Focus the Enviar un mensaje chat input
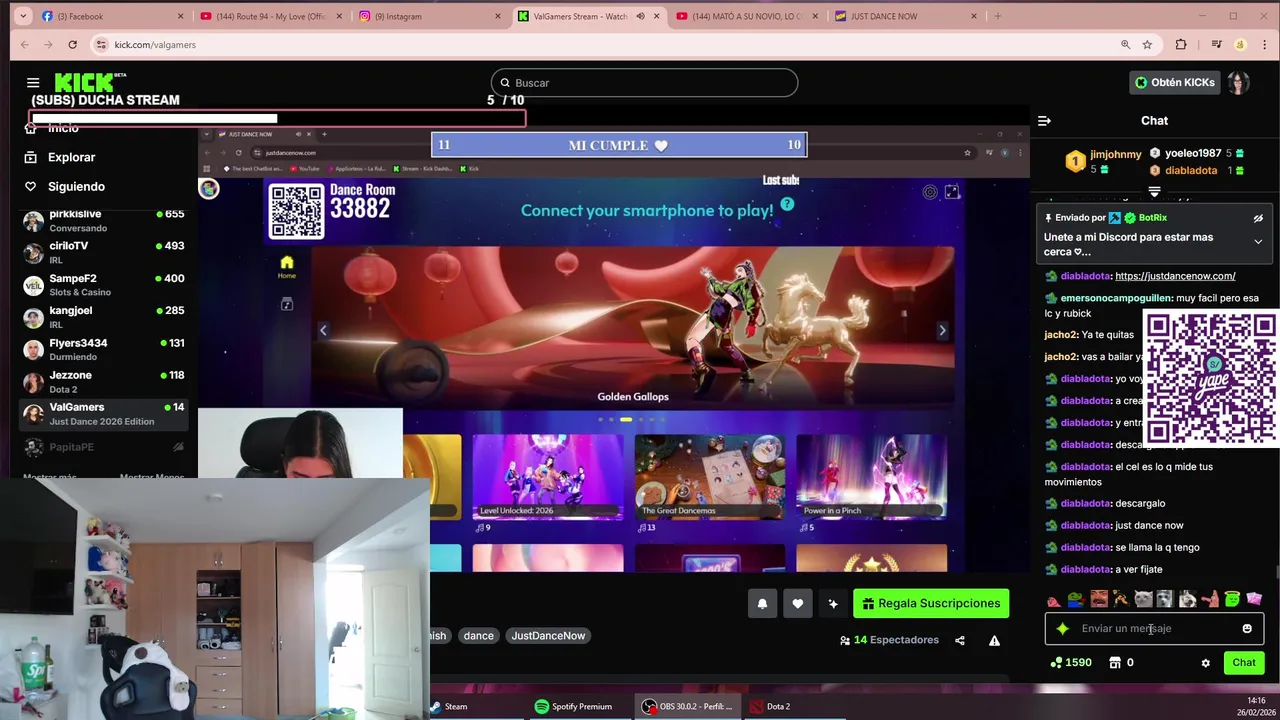The image size is (1280, 720). 1155,629
